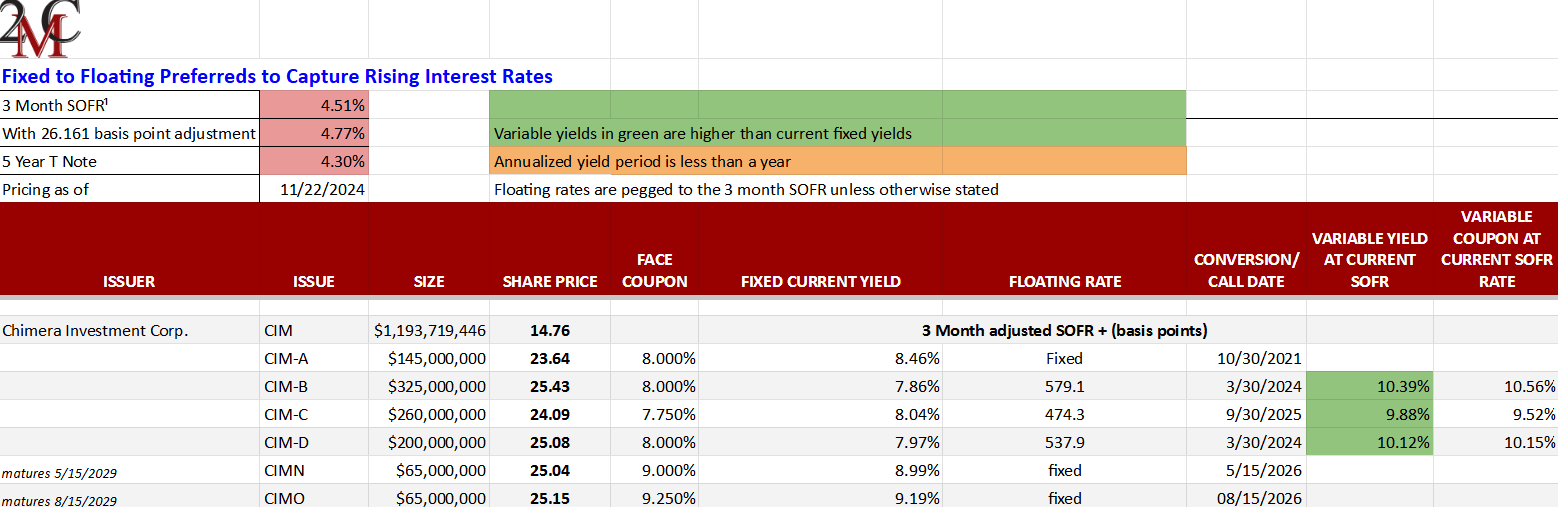Click green 10.12% variable yield cell

(x=1370, y=442)
